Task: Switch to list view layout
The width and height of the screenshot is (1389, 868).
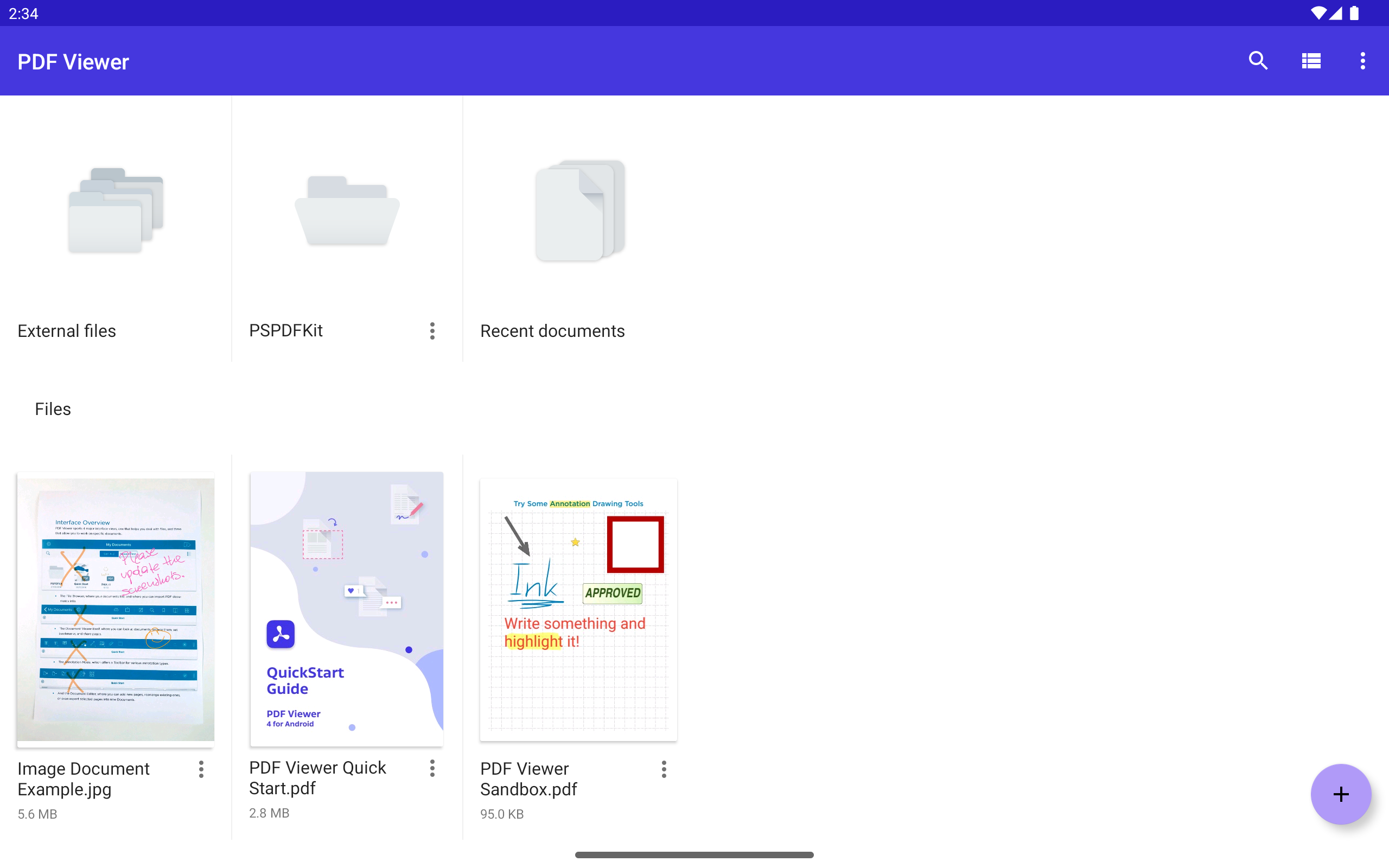Action: (x=1311, y=61)
